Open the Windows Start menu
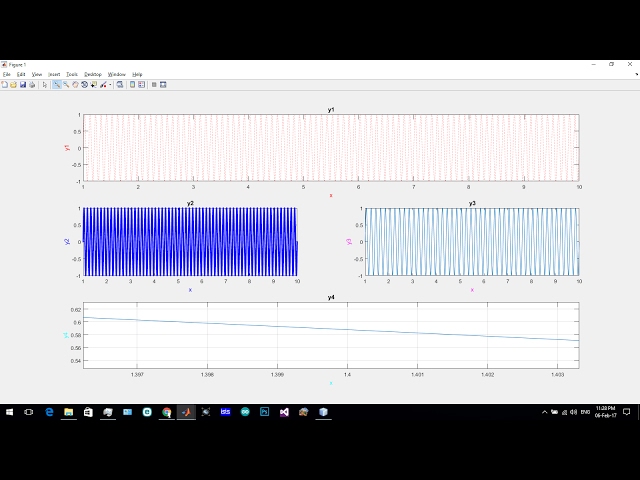 (x=9, y=412)
